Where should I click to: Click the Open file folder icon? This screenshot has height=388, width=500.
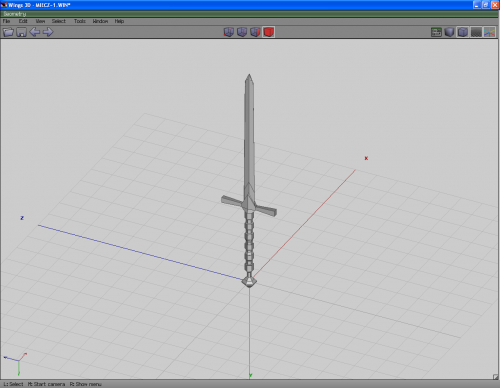8,32
